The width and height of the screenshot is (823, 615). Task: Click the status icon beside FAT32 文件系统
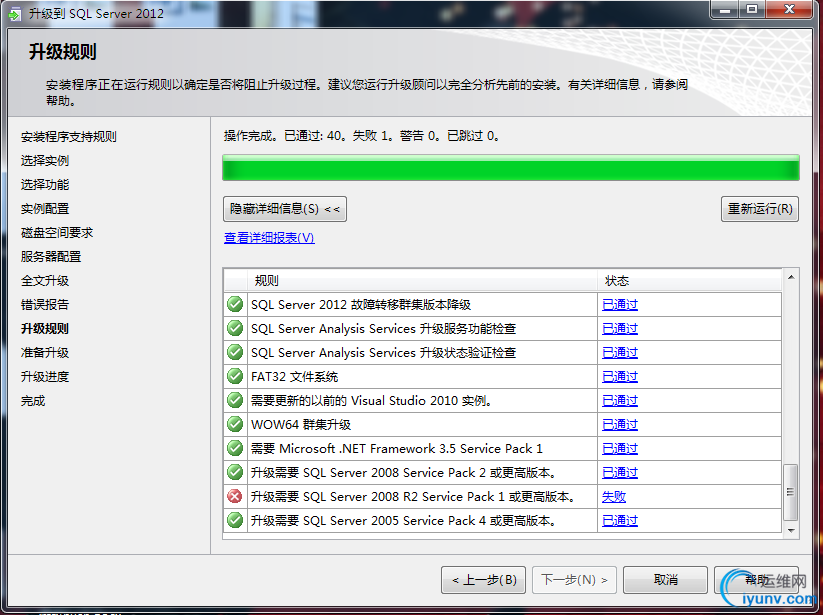(235, 376)
